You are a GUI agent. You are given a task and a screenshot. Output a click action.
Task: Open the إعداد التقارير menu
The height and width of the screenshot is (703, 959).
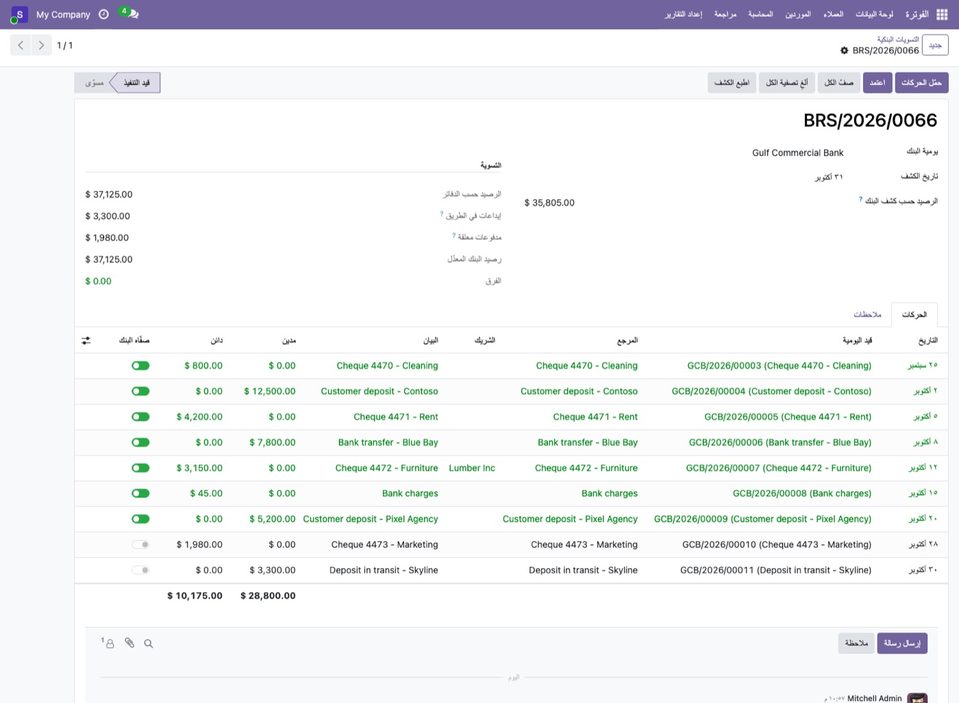pos(683,14)
